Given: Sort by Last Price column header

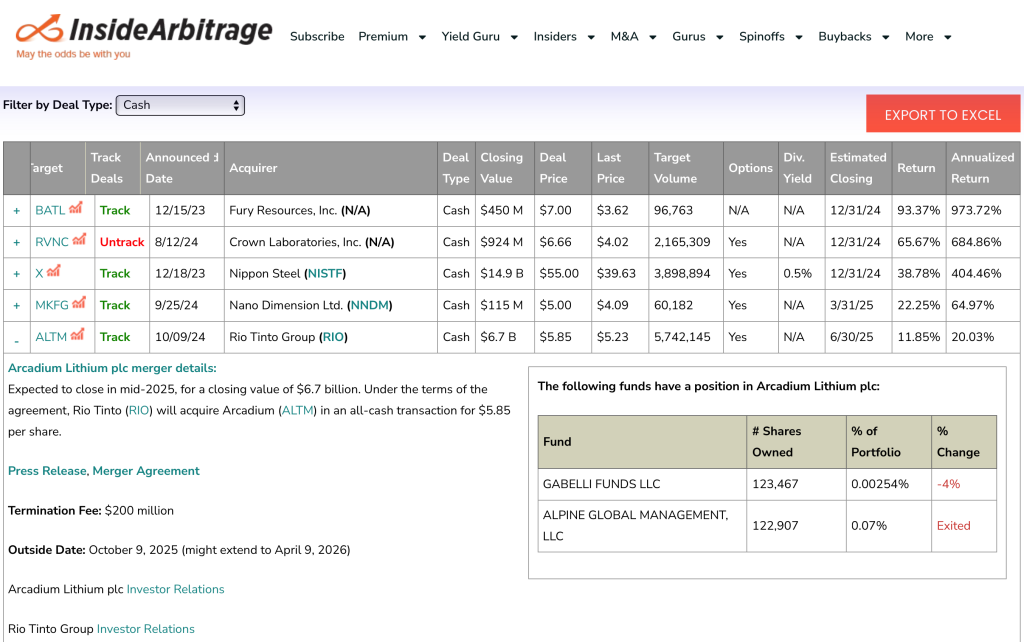Looking at the screenshot, I should click(620, 168).
